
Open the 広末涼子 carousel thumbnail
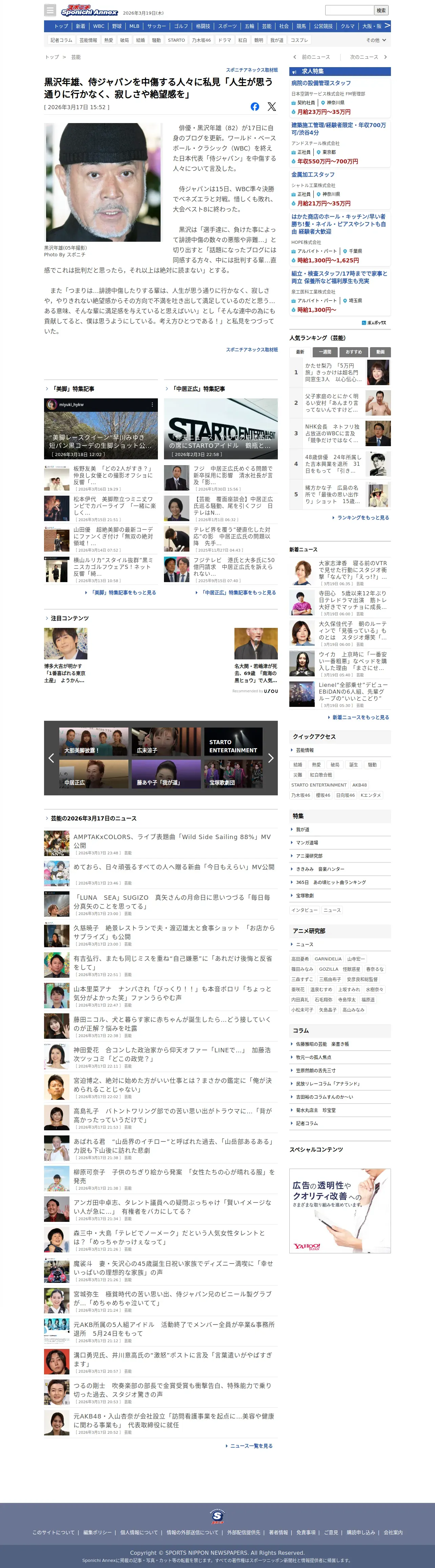(x=166, y=741)
